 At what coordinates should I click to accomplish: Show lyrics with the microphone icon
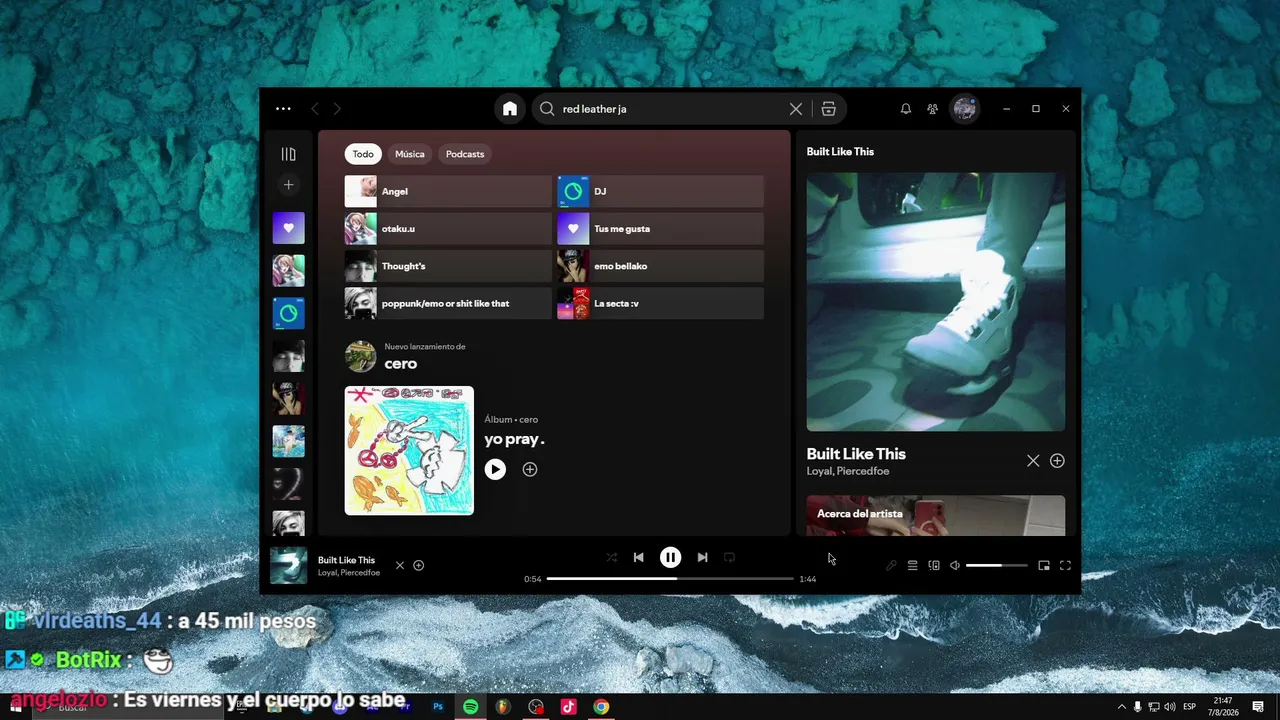pos(891,566)
